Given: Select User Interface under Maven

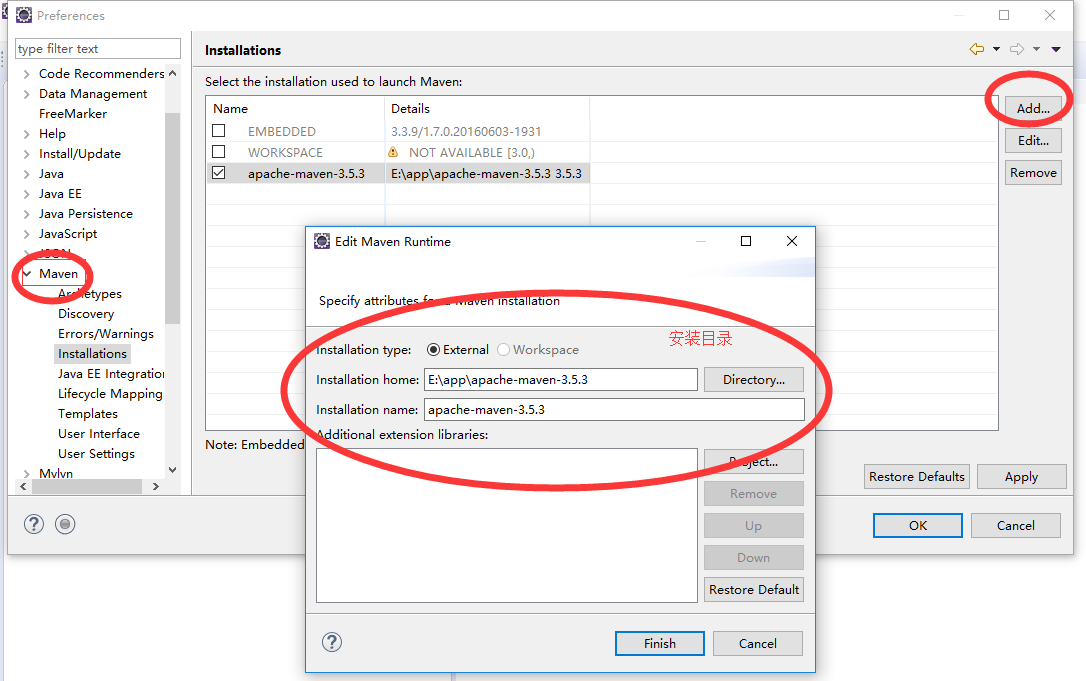Looking at the screenshot, I should (x=99, y=434).
